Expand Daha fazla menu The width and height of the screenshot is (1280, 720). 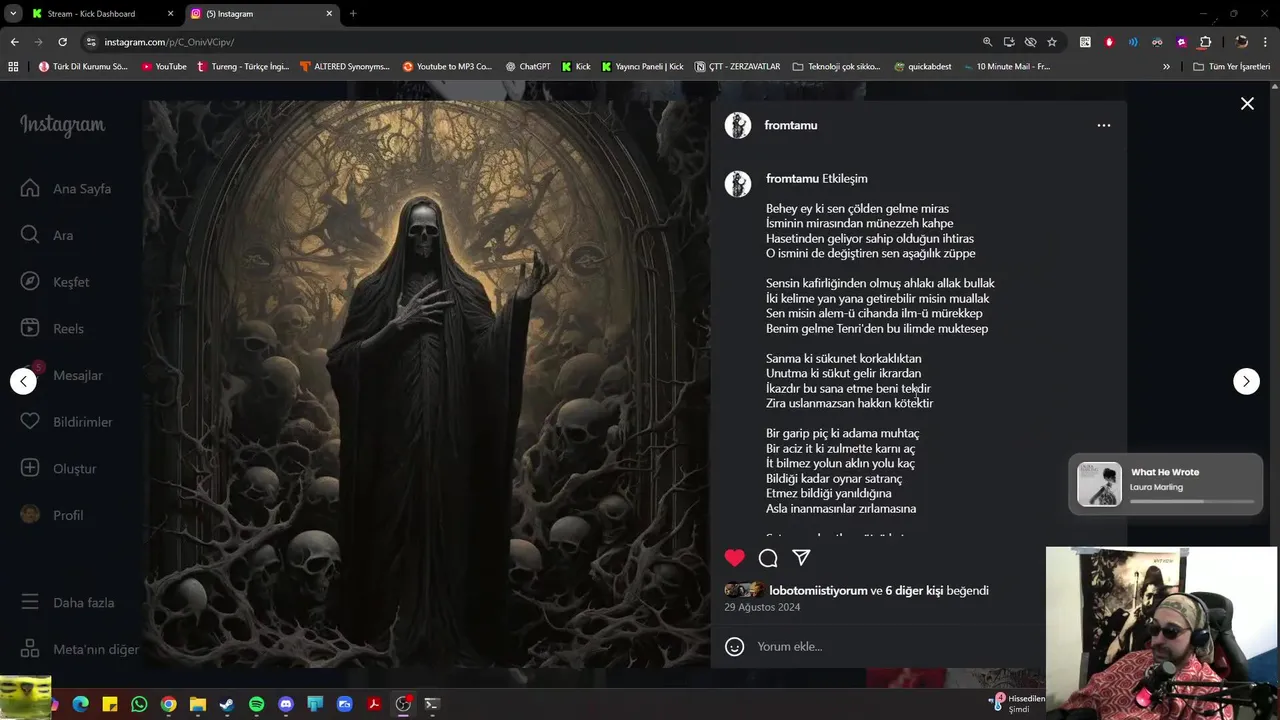68,603
